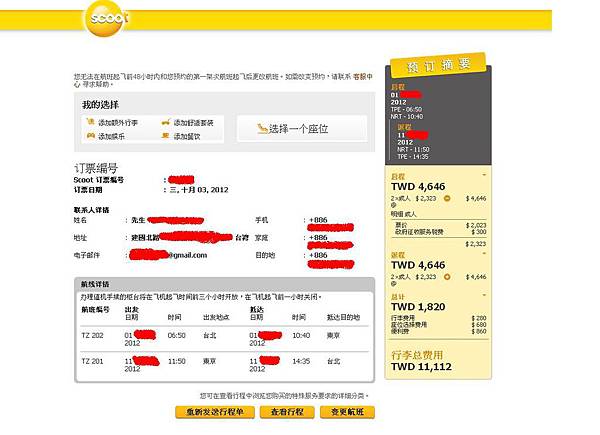600x435 pixels.
Task: Click the 出发地点 column header
Action: (216, 317)
